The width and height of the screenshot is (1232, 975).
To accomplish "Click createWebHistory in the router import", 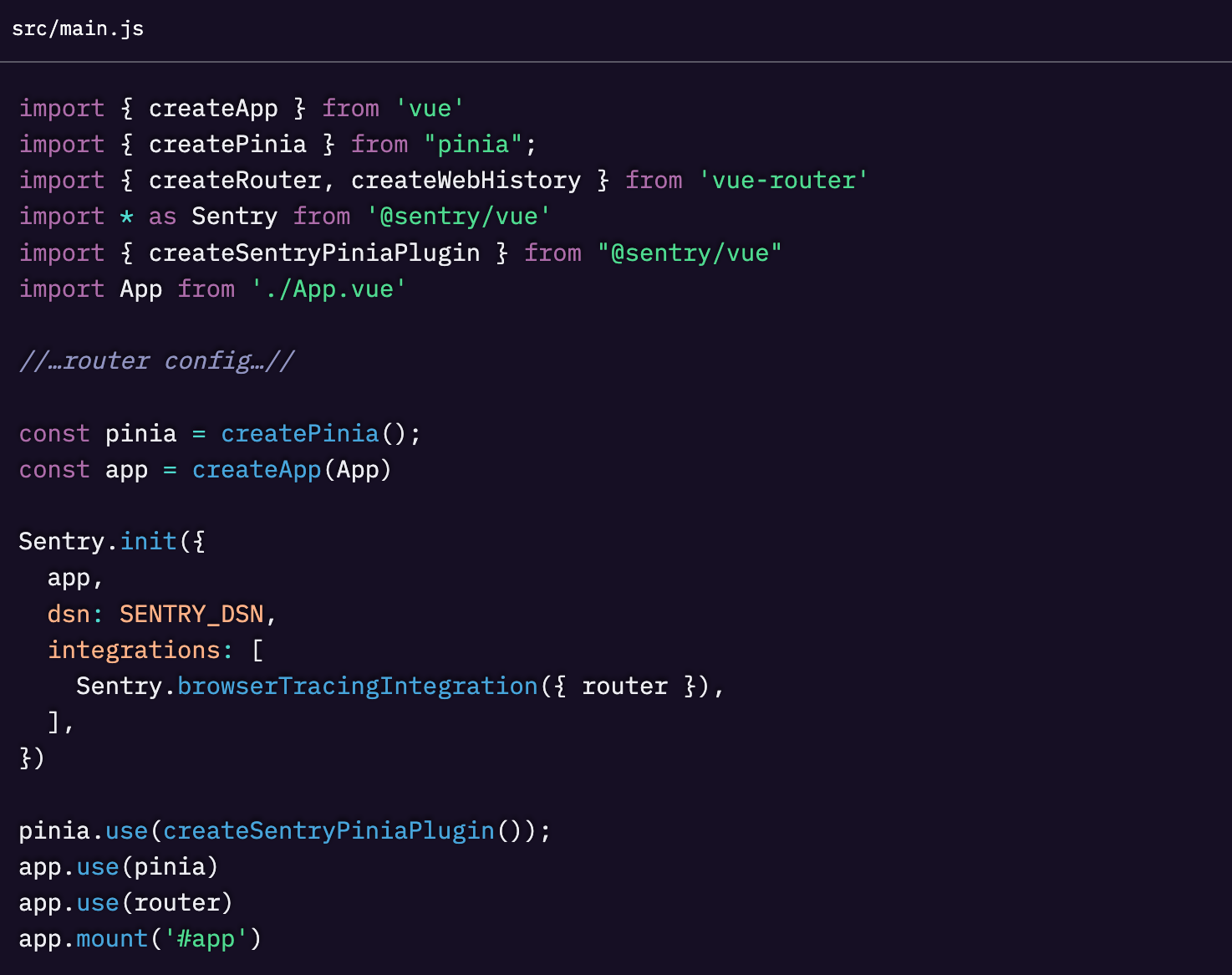I will pyautogui.click(x=466, y=181).
